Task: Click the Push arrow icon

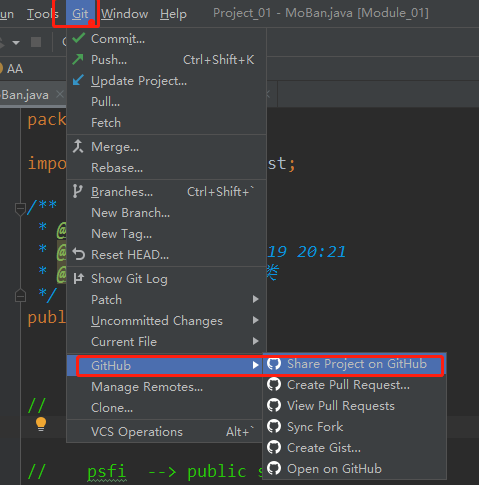Action: (x=78, y=59)
